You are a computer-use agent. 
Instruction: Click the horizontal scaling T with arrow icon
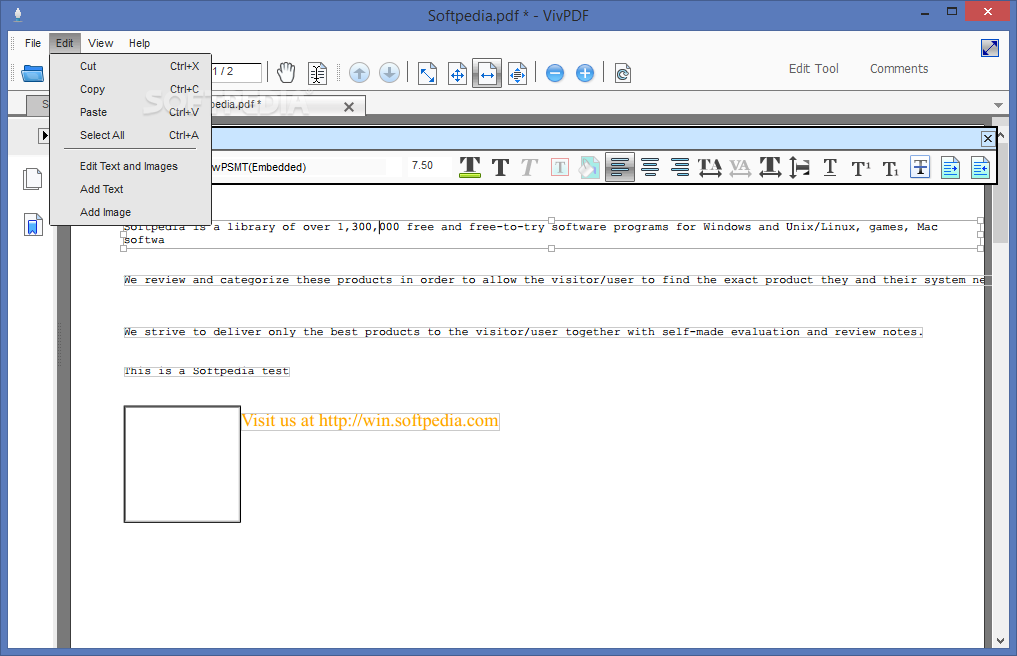[770, 167]
